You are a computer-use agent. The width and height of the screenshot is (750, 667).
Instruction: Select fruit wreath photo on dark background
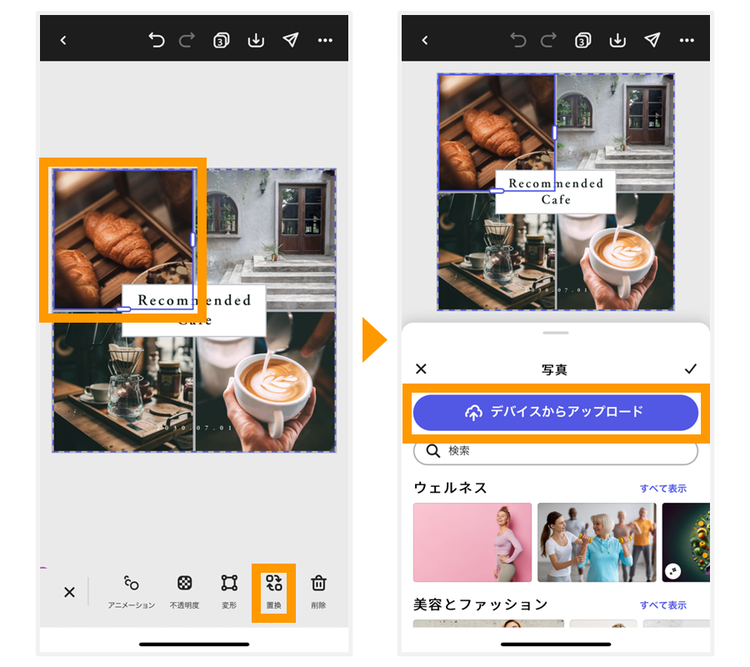click(686, 543)
